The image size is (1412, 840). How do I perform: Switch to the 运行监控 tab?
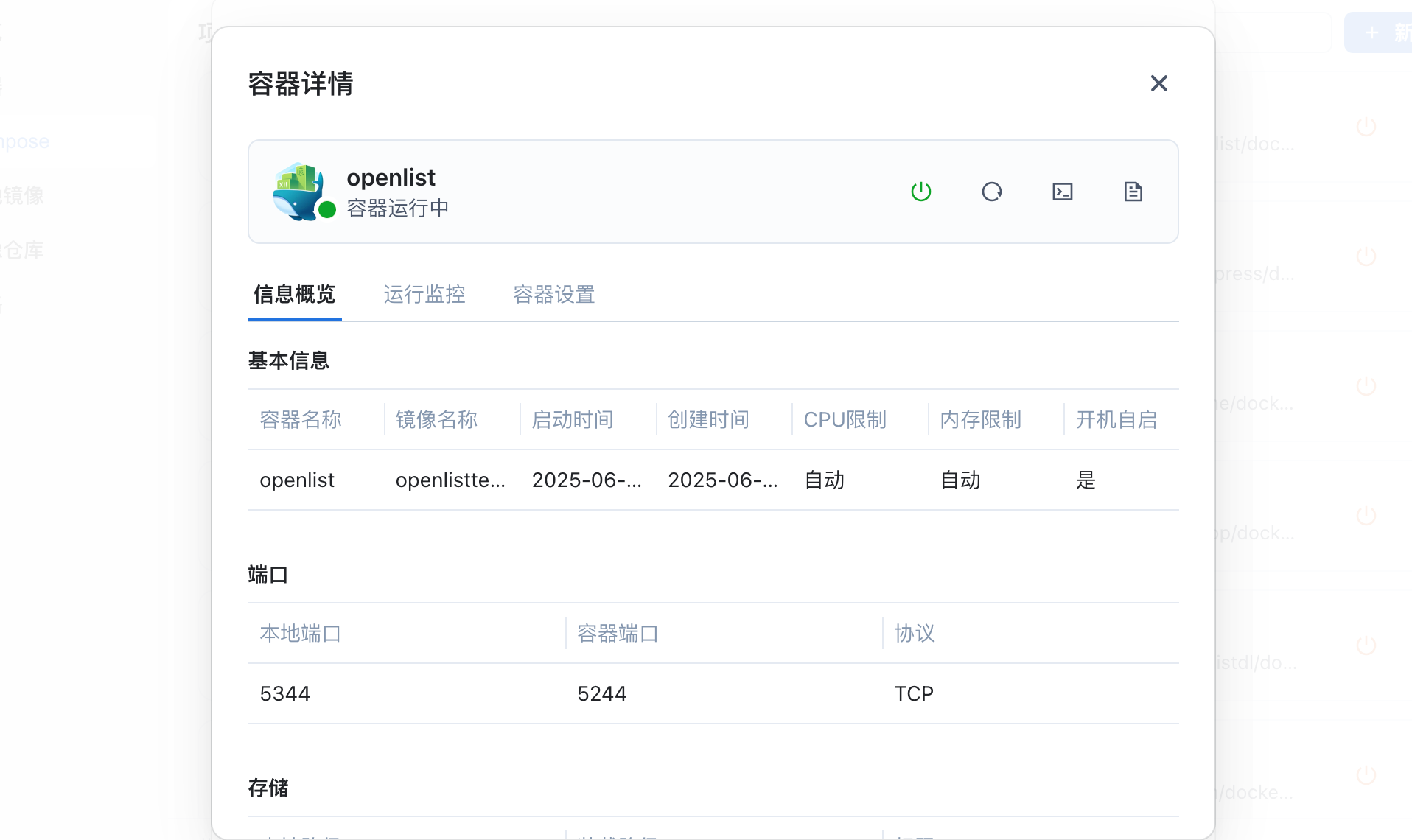click(424, 295)
